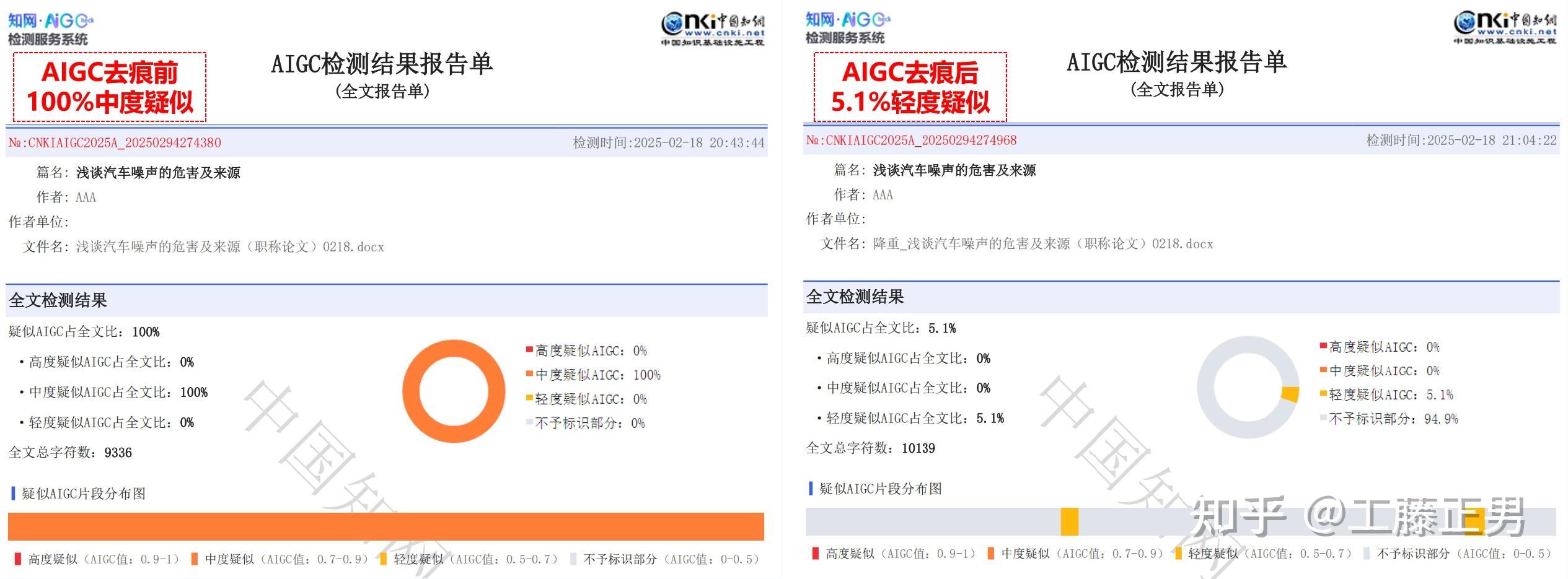Viewport: 1568px width, 579px height.
Task: Click orange swatch beside 中度疑似AIGC: 100%
Action: pos(529,373)
